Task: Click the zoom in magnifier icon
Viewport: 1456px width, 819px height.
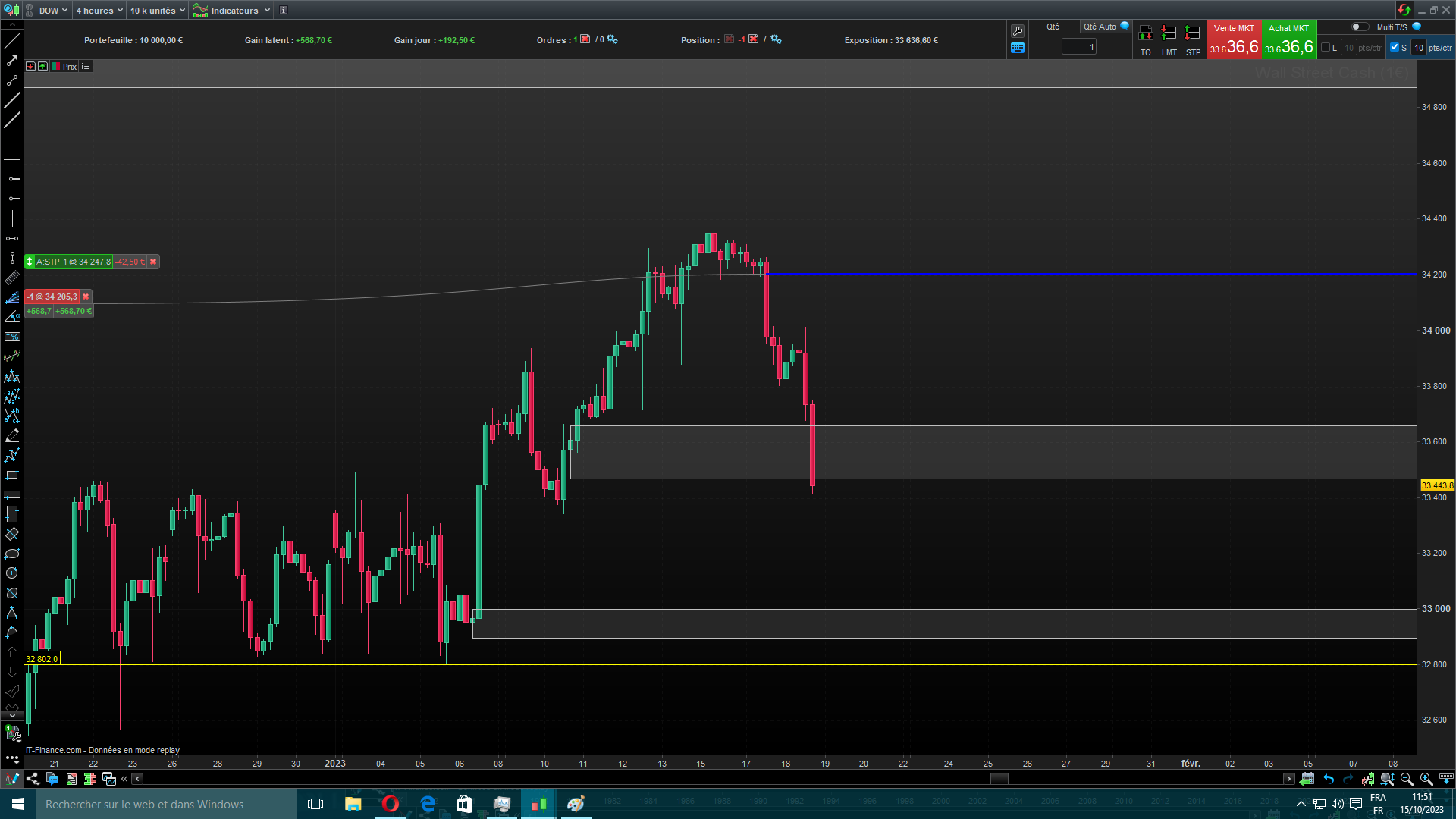Action: click(x=1426, y=779)
